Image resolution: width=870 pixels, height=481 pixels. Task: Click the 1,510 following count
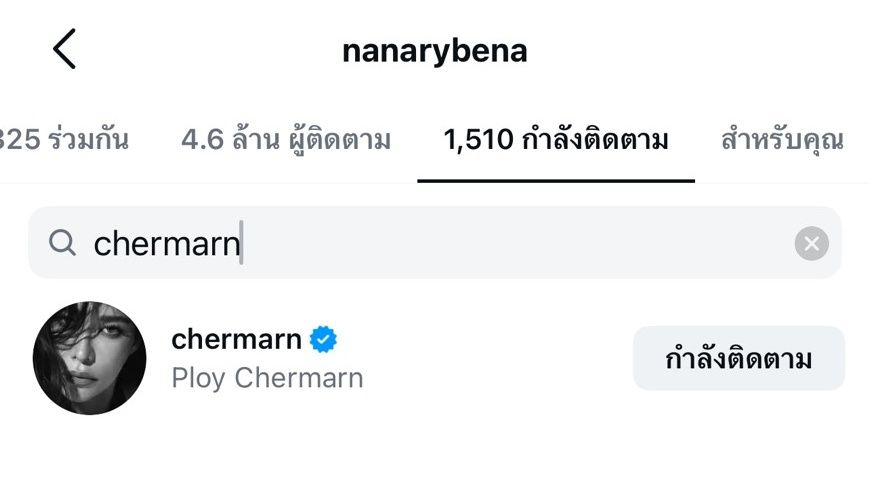478,140
